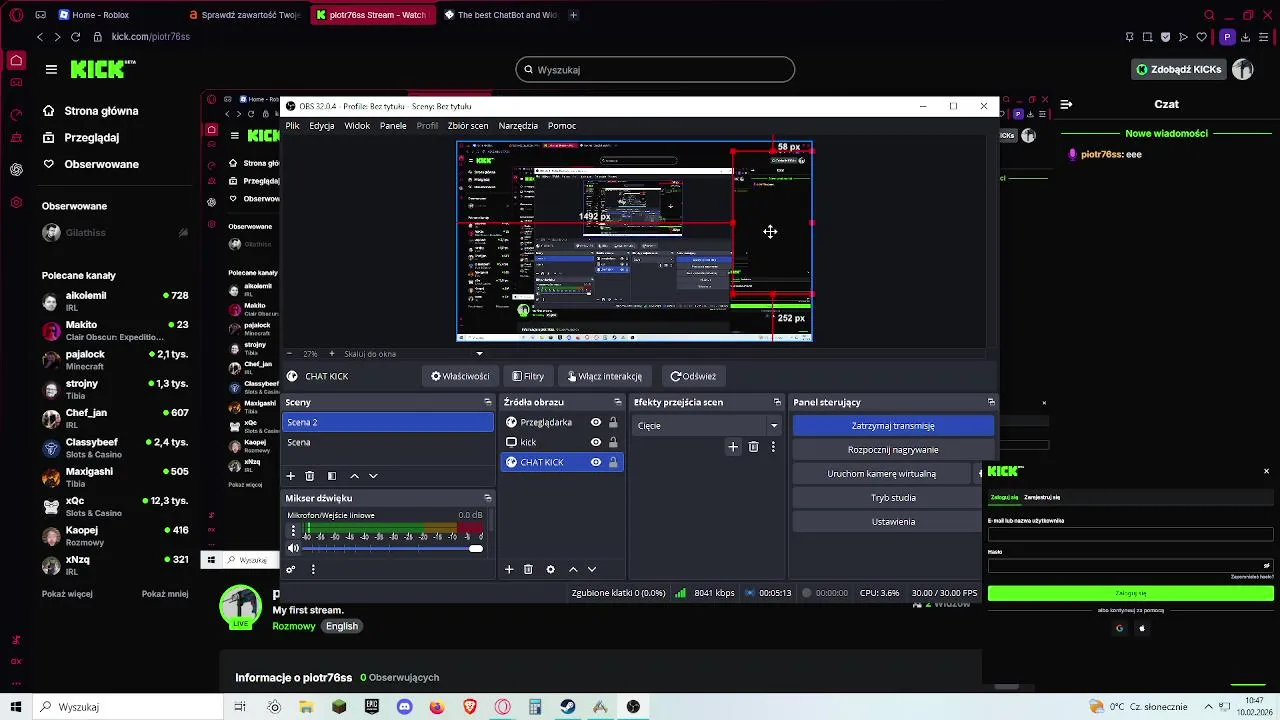Add scene transition with plus icon
This screenshot has width=1280, height=720.
coord(733,447)
